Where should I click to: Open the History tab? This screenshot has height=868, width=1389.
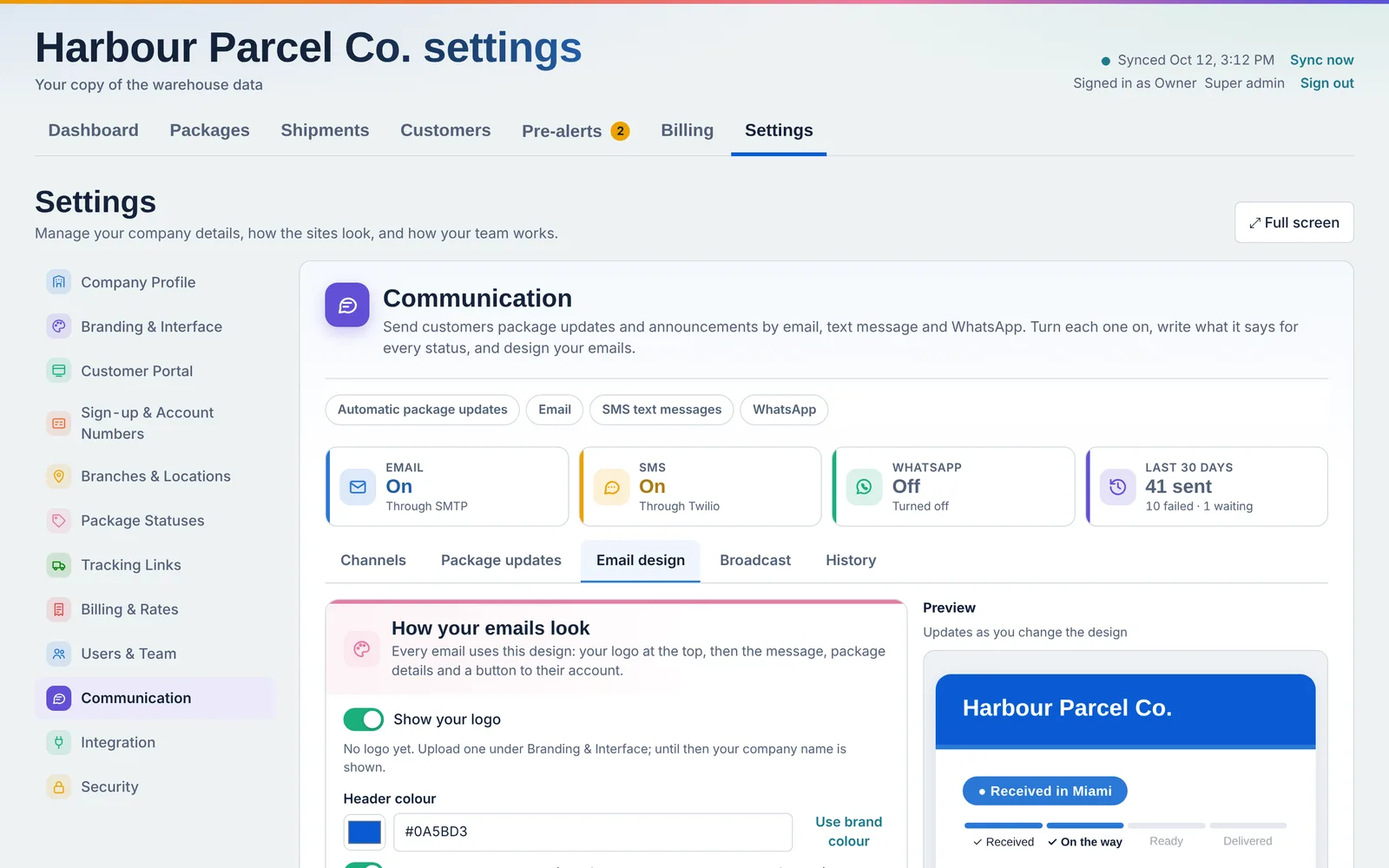click(851, 561)
